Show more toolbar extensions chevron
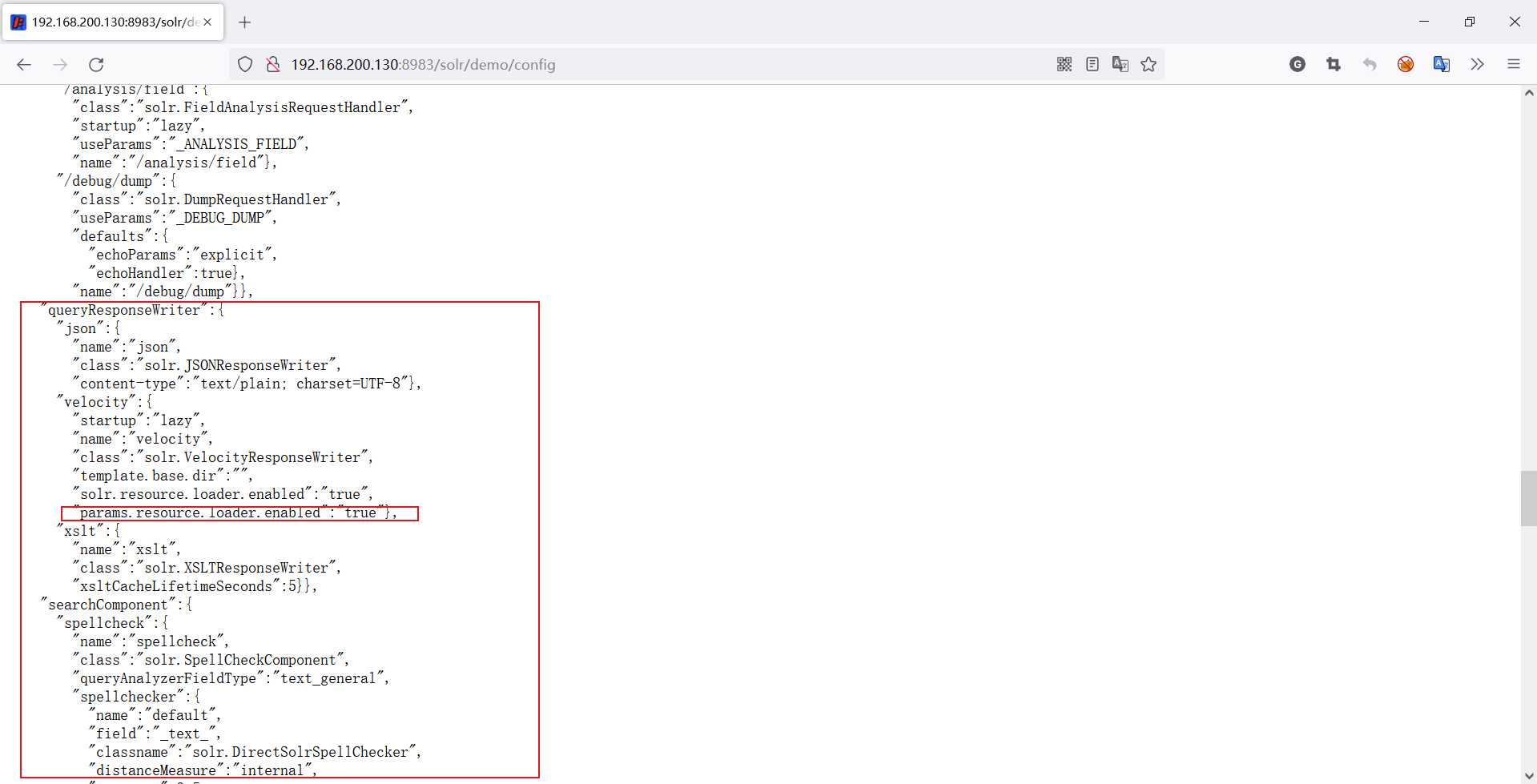 pyautogui.click(x=1478, y=65)
